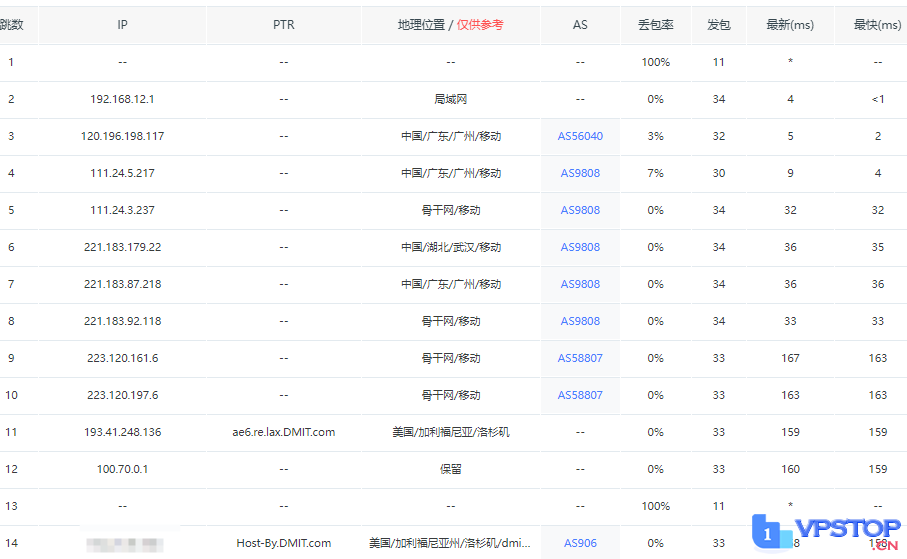
Task: Click AS9808 link for hop 221.183.179.22
Action: coord(580,247)
